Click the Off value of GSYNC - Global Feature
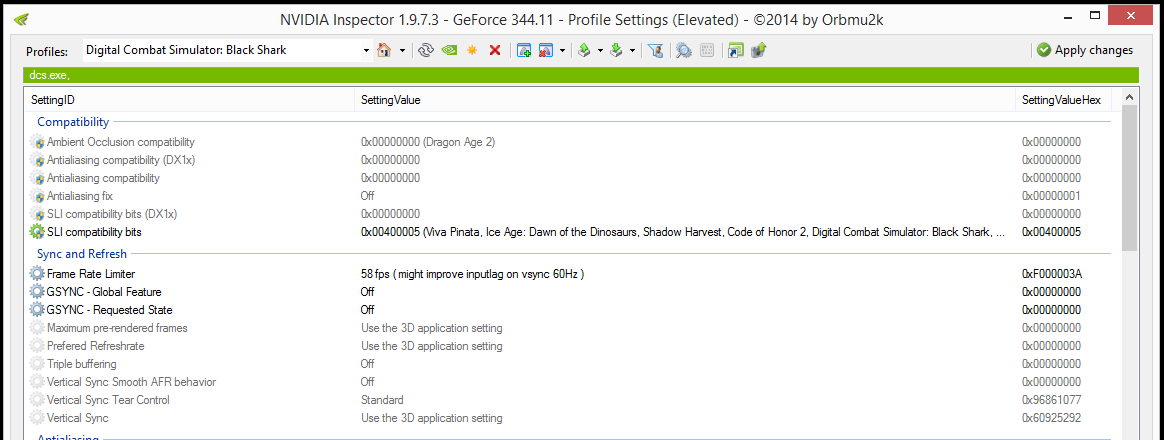1164x440 pixels. 367,292
